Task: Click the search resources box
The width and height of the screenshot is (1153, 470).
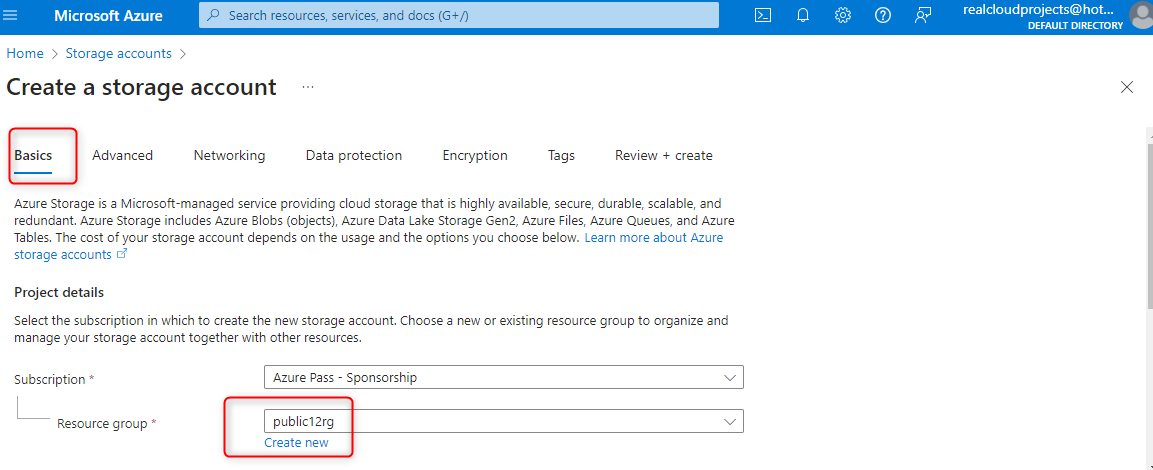Action: point(460,16)
